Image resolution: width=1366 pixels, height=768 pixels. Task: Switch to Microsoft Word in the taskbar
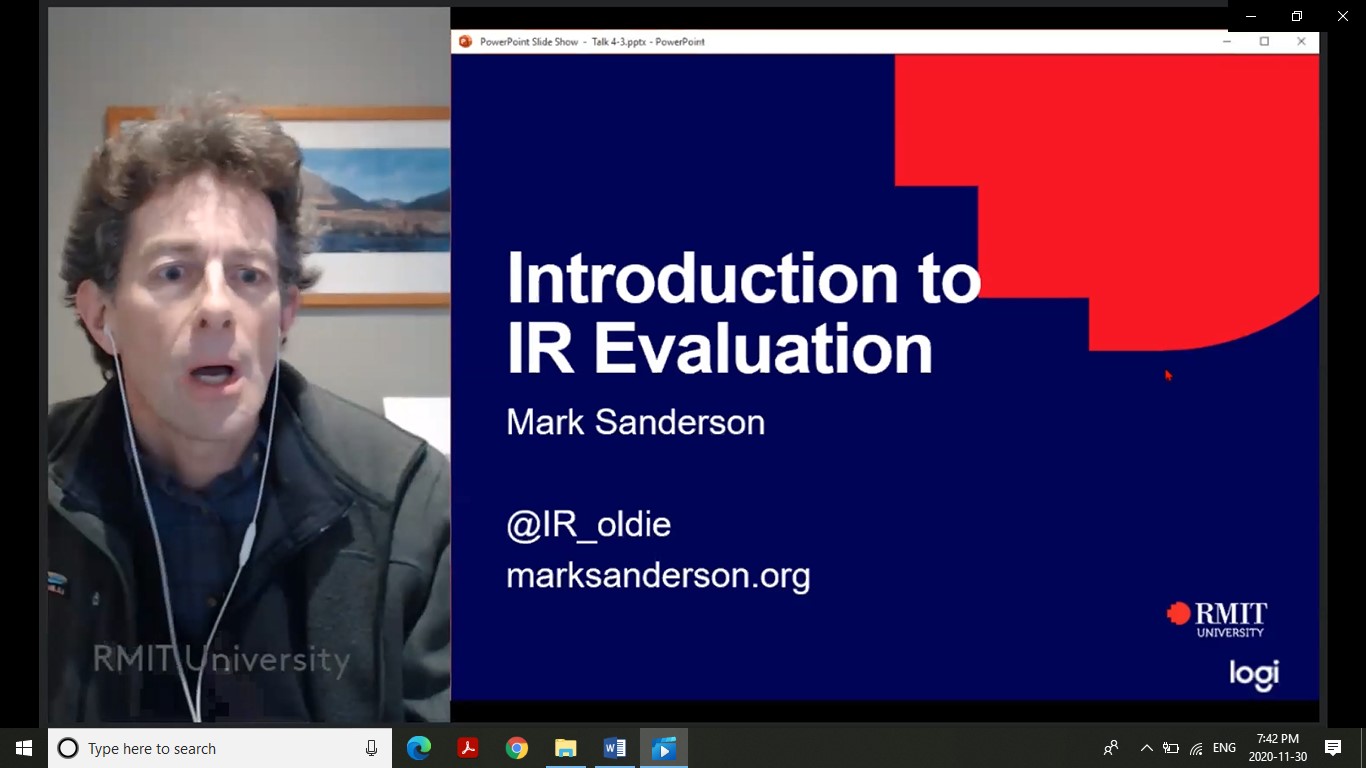pyautogui.click(x=614, y=748)
